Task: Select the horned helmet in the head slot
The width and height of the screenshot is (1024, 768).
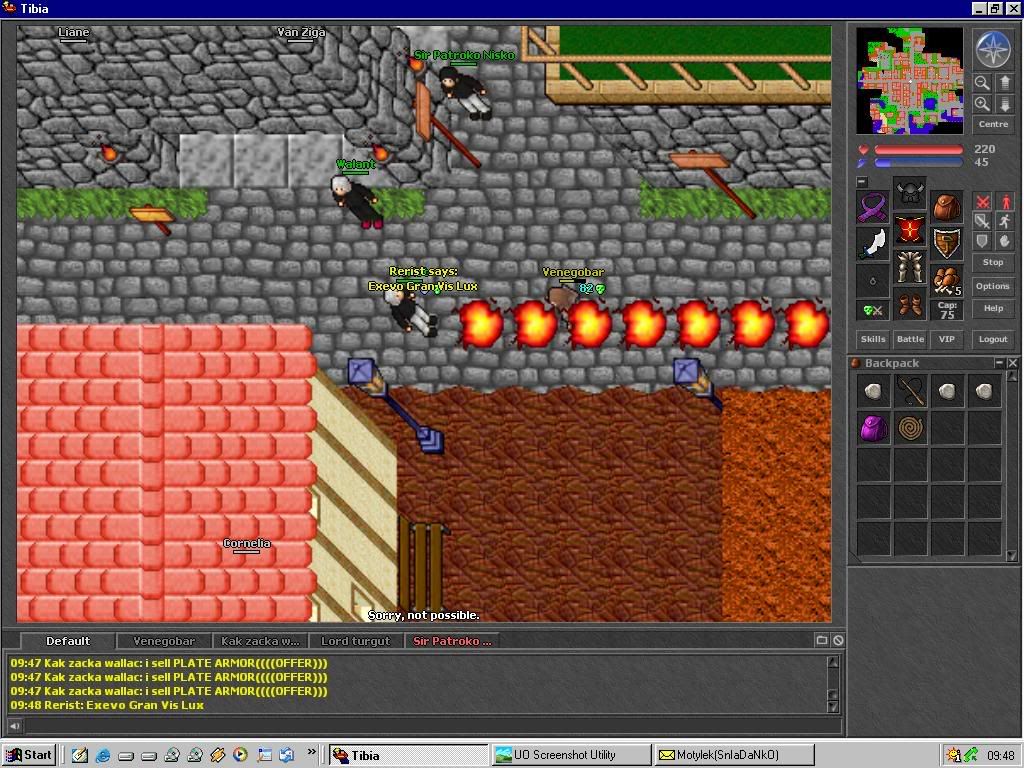Action: pos(910,193)
